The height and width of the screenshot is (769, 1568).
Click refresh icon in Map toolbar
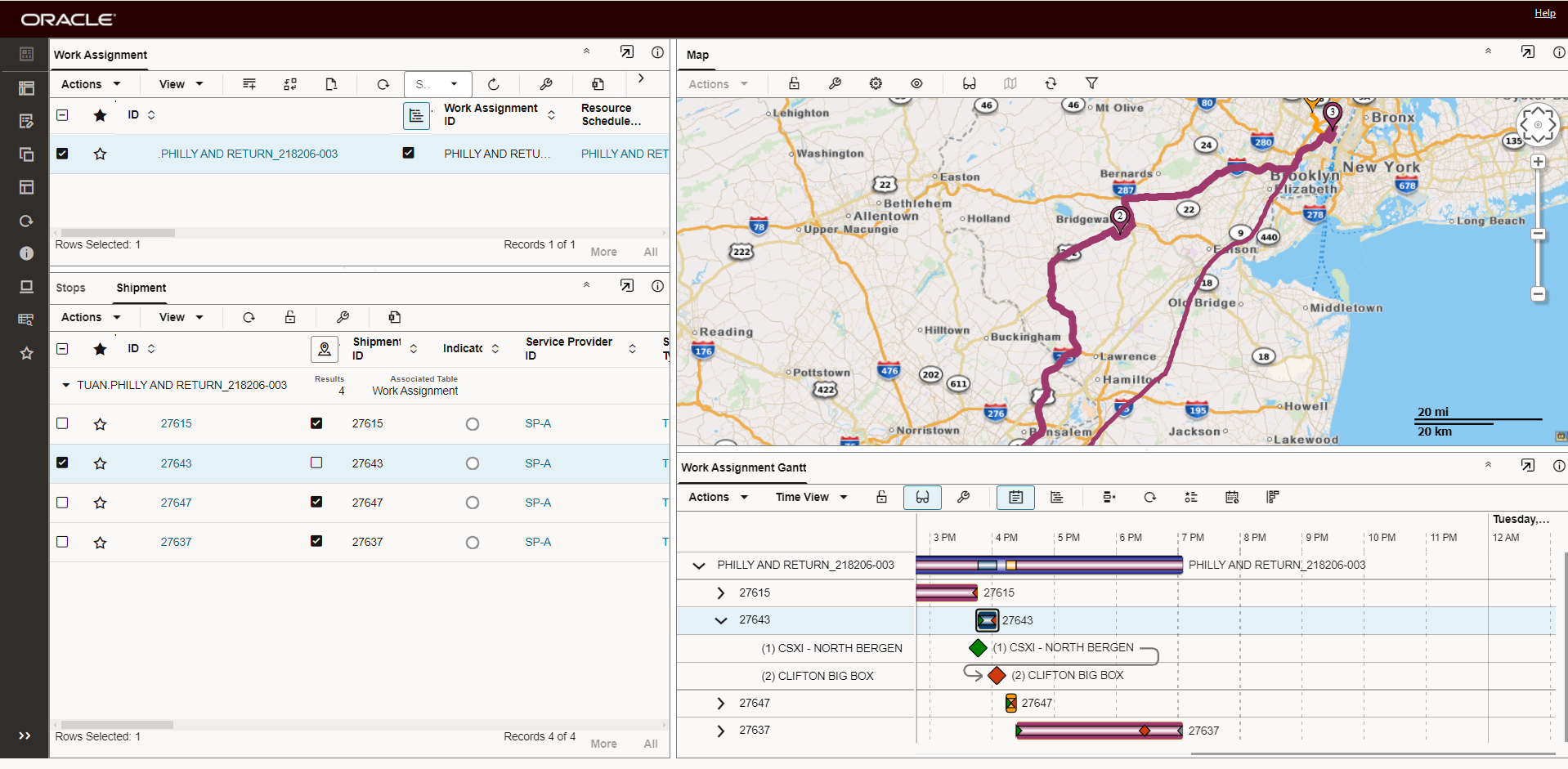pyautogui.click(x=1051, y=83)
